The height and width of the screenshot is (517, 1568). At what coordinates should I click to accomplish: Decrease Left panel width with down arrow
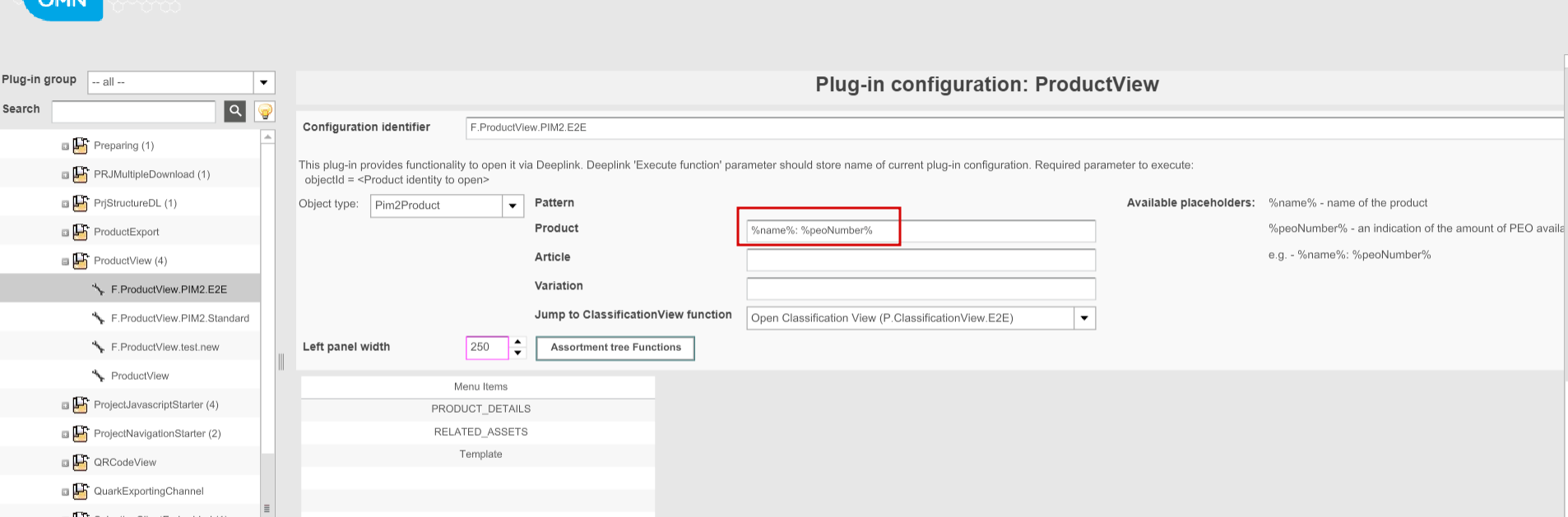coord(517,353)
